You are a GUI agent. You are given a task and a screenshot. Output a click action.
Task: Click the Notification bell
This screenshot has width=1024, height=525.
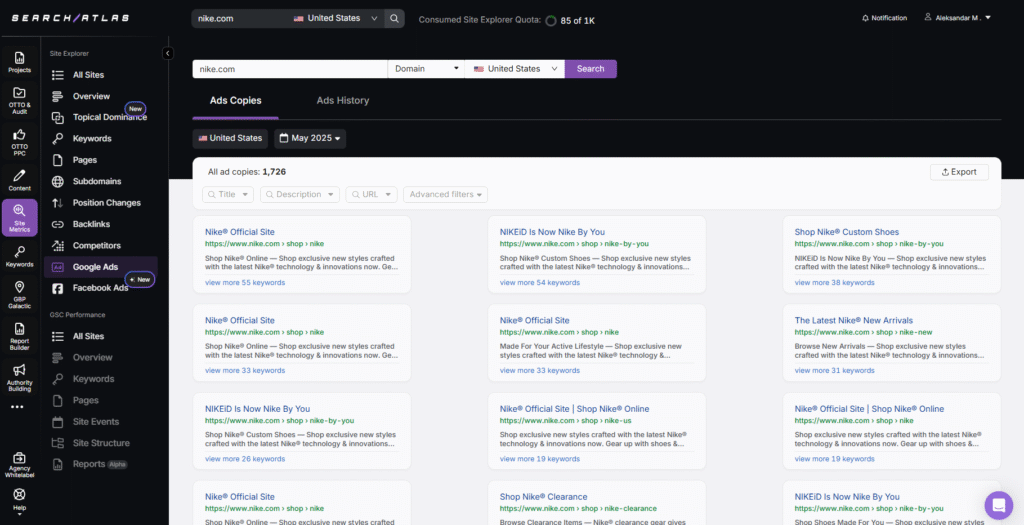pyautogui.click(x=884, y=18)
